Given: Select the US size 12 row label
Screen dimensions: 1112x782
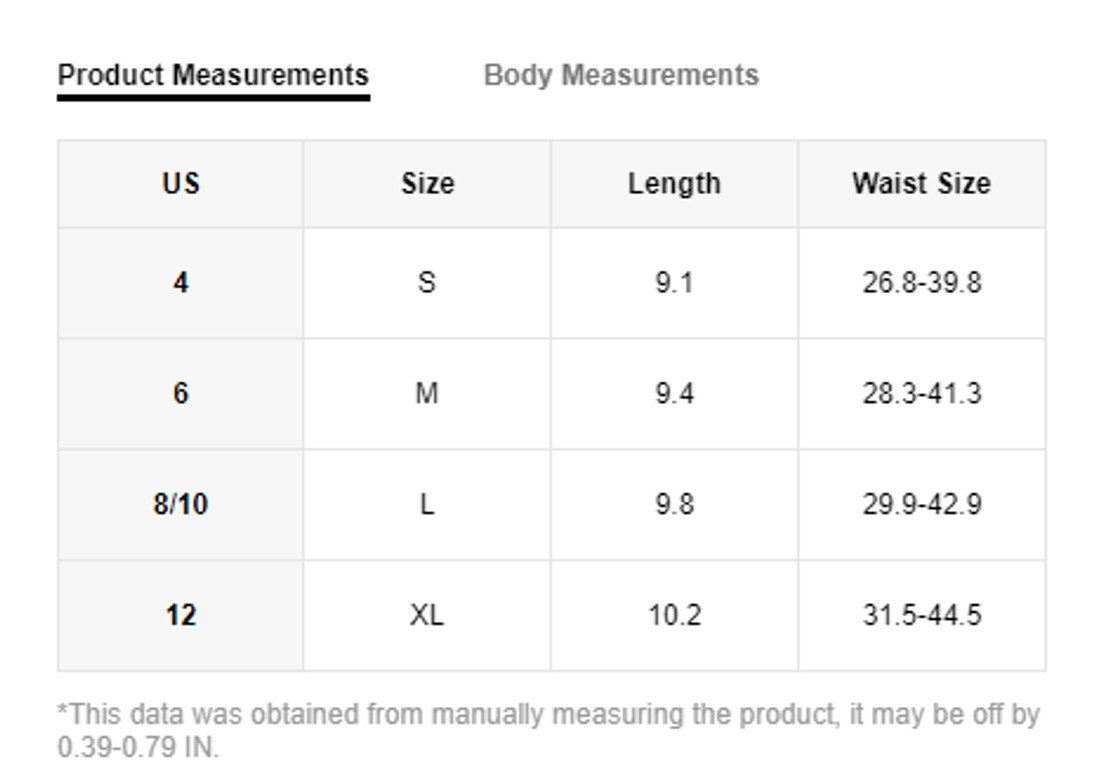Looking at the screenshot, I should (181, 615).
